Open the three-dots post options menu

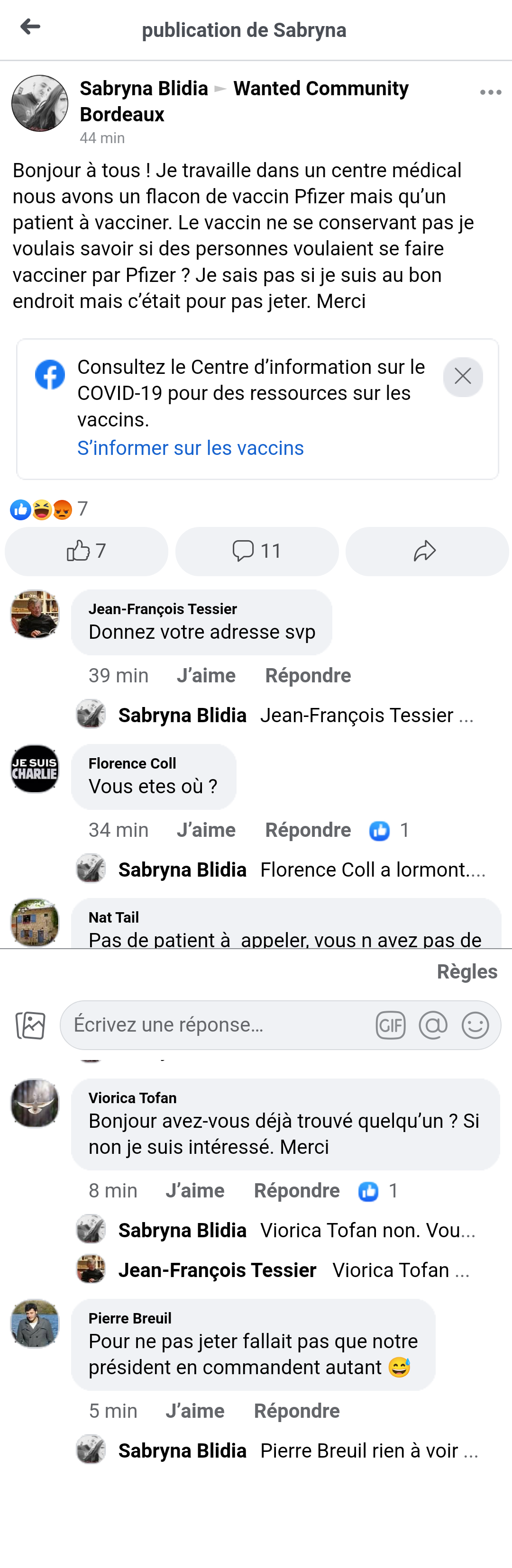[x=490, y=92]
